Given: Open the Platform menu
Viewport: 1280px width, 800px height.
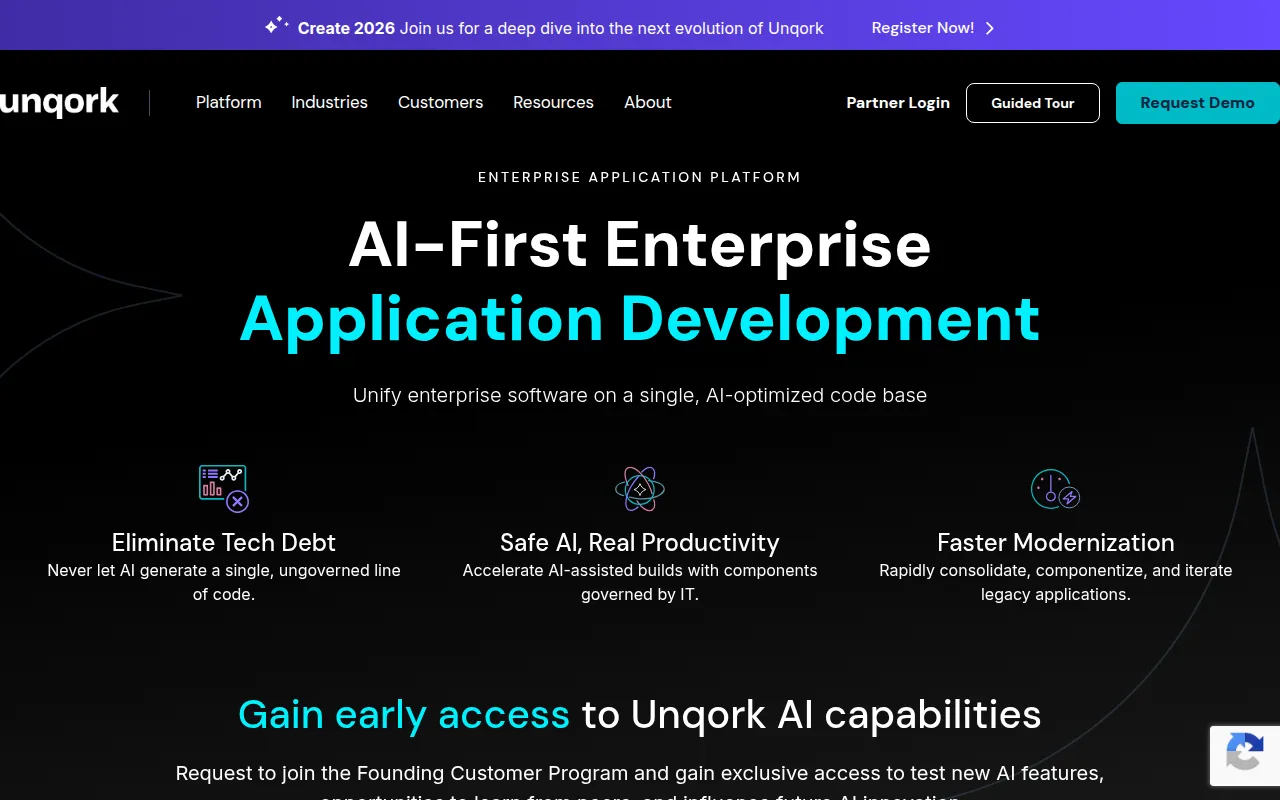Looking at the screenshot, I should click(x=229, y=102).
